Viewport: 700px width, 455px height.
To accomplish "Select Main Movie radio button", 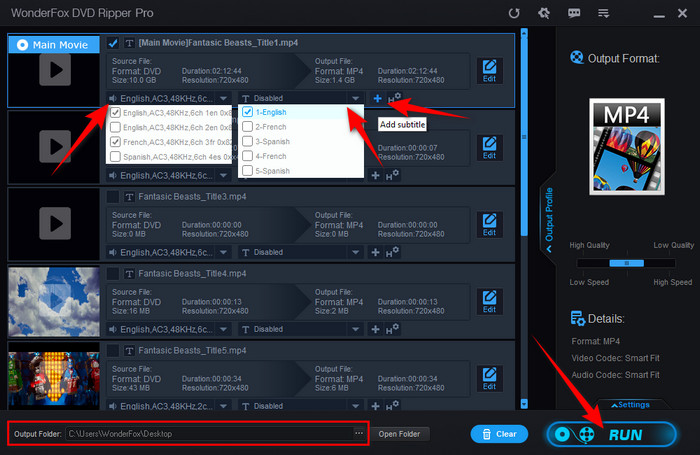I will (x=22, y=45).
